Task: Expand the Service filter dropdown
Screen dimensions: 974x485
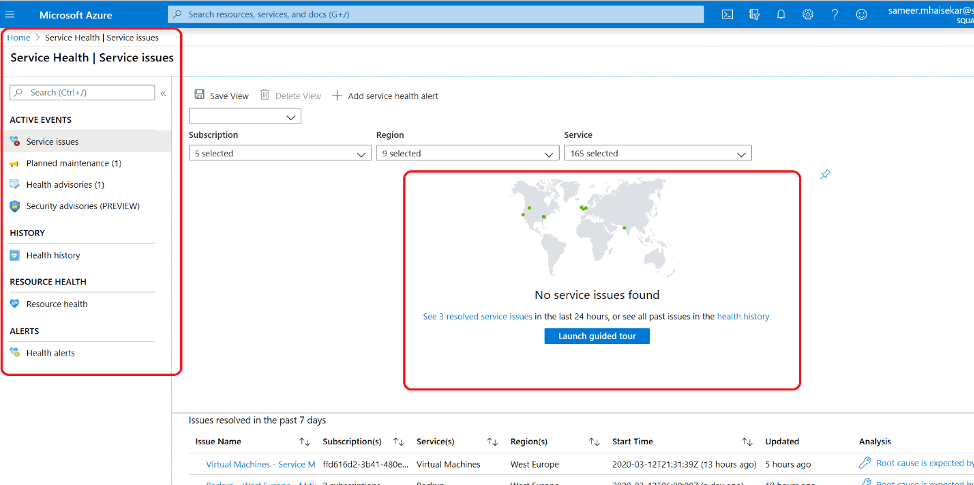Action: pyautogui.click(x=657, y=153)
